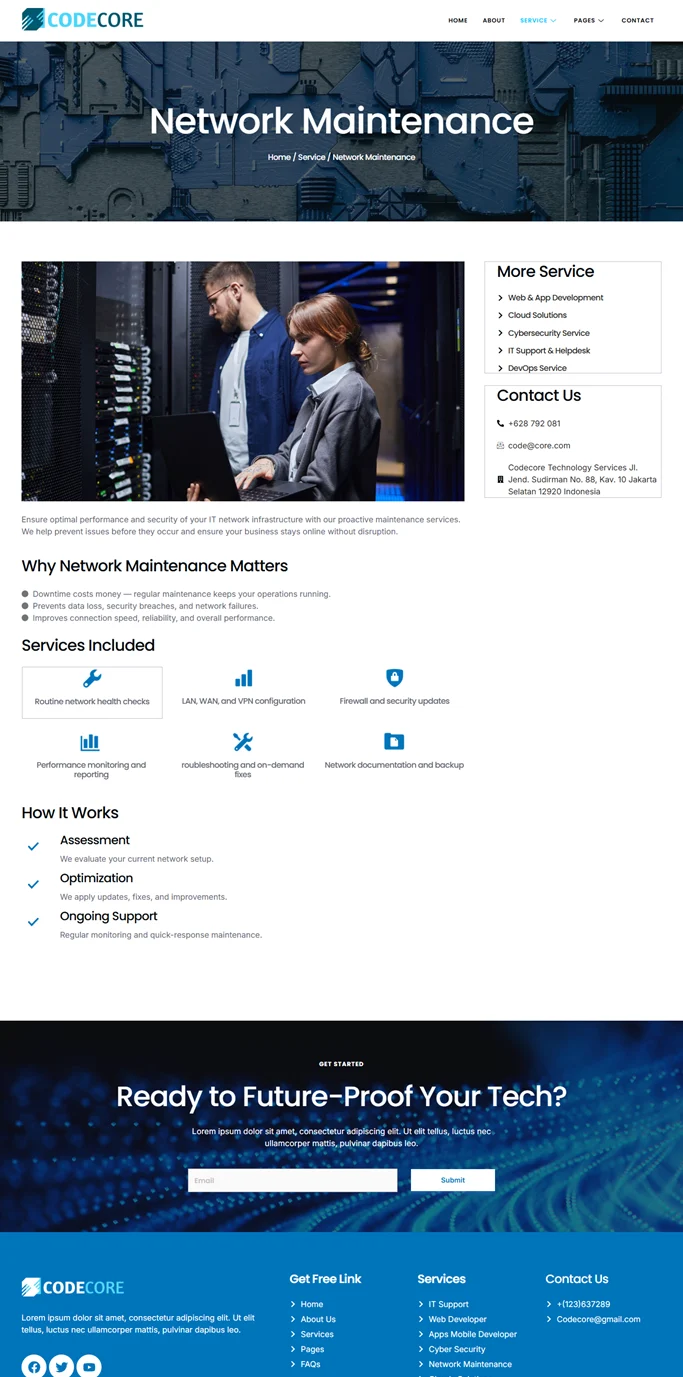Click Service in the breadcrumb
Viewport: 683px width, 1377px height.
312,157
